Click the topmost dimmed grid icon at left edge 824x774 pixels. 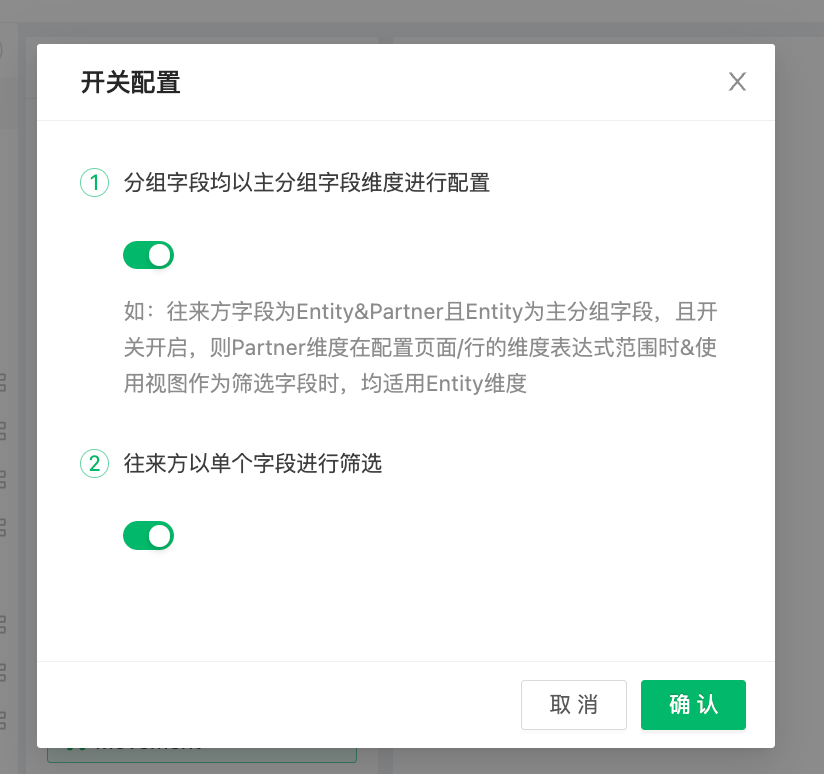[x=2, y=383]
